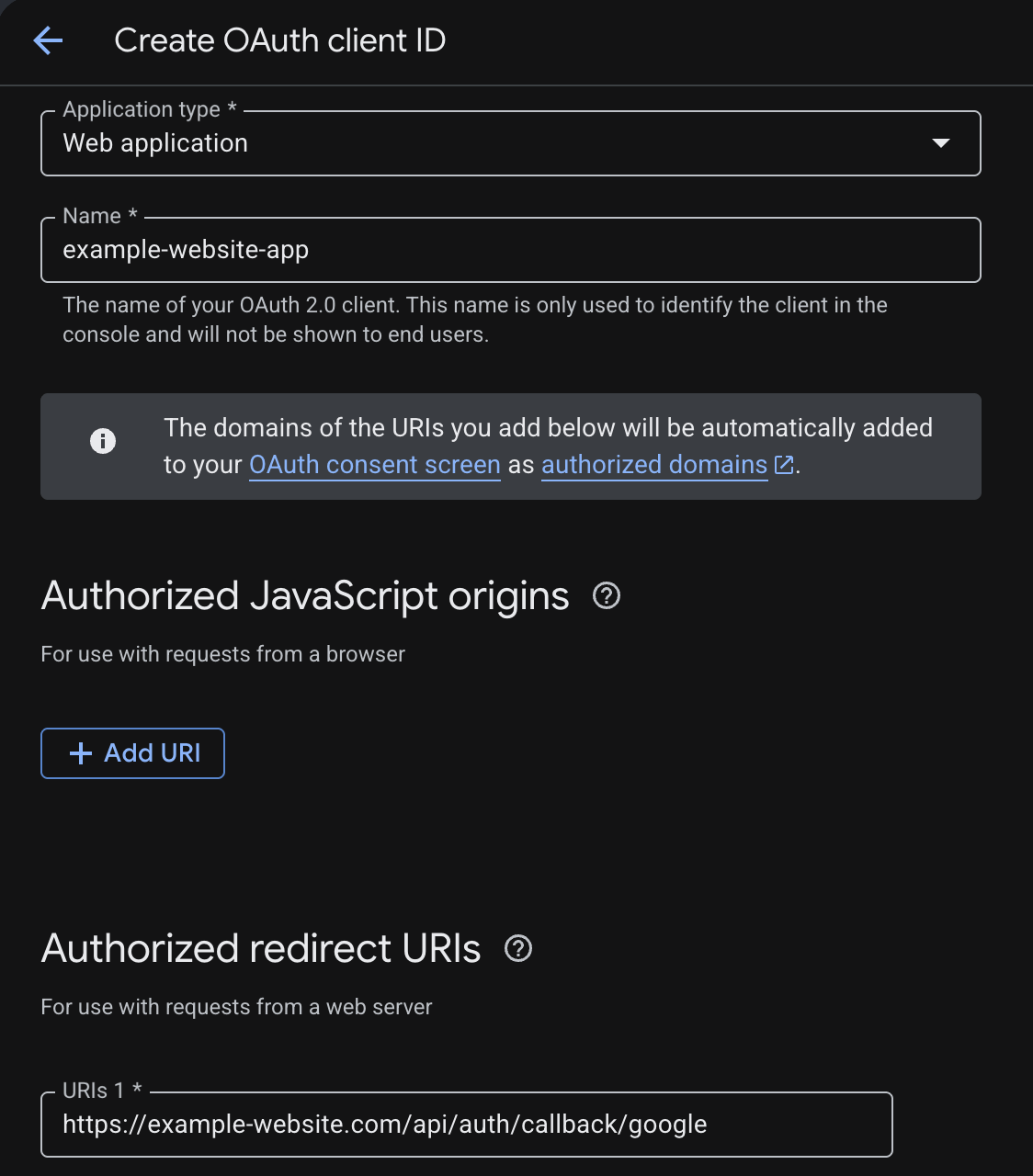Open the Web application type selector
This screenshot has width=1033, height=1176.
(511, 143)
